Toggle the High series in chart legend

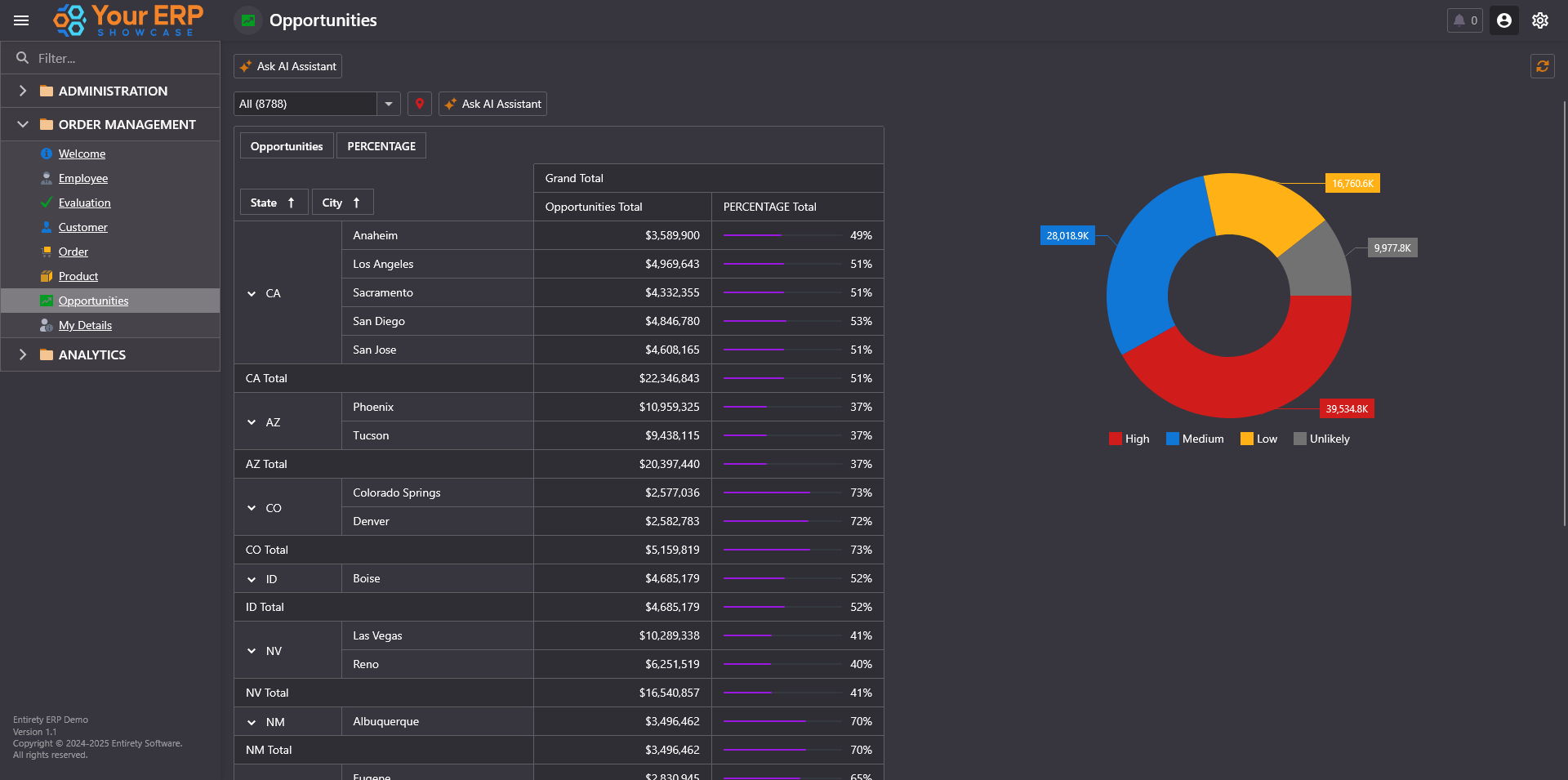1129,439
